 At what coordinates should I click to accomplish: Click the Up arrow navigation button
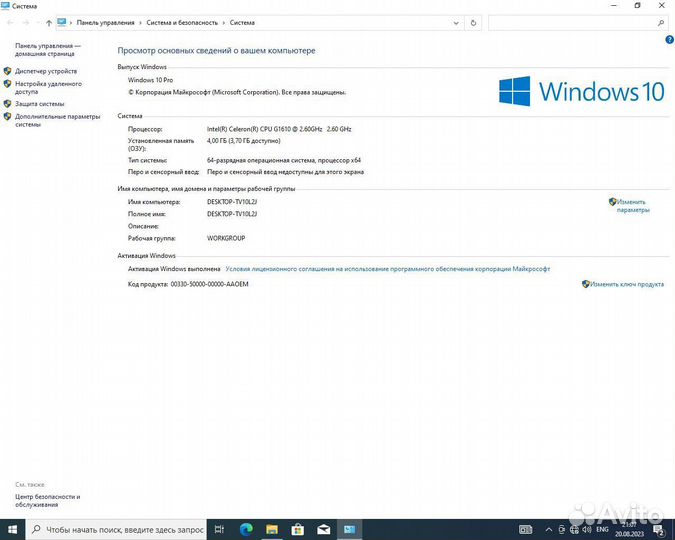point(49,23)
